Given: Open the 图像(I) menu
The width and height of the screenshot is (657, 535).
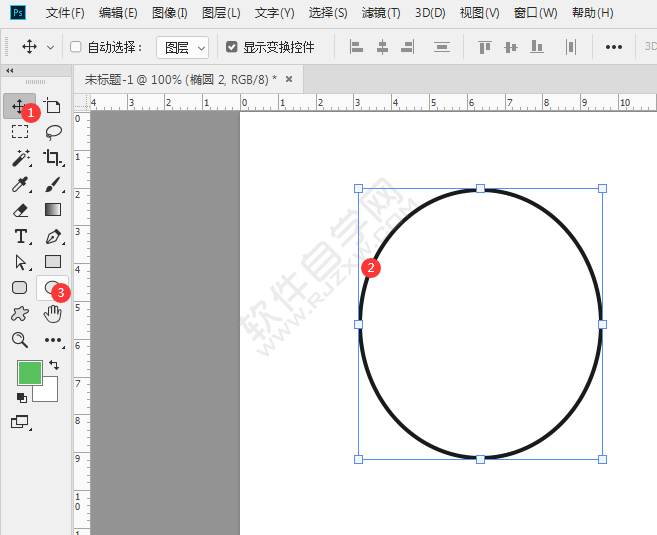Looking at the screenshot, I should (x=169, y=13).
